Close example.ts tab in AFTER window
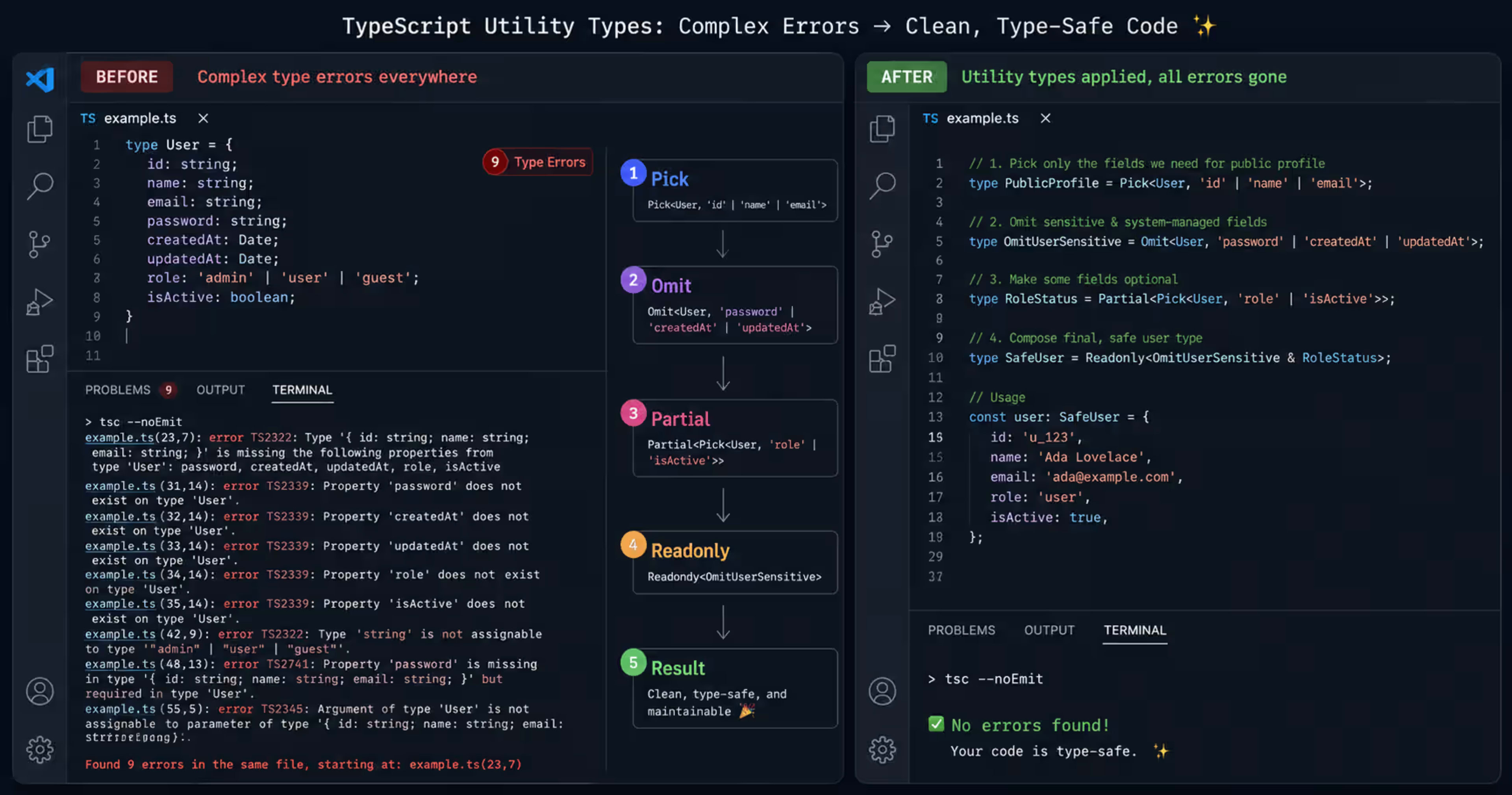Image resolution: width=1512 pixels, height=795 pixels. [1045, 118]
